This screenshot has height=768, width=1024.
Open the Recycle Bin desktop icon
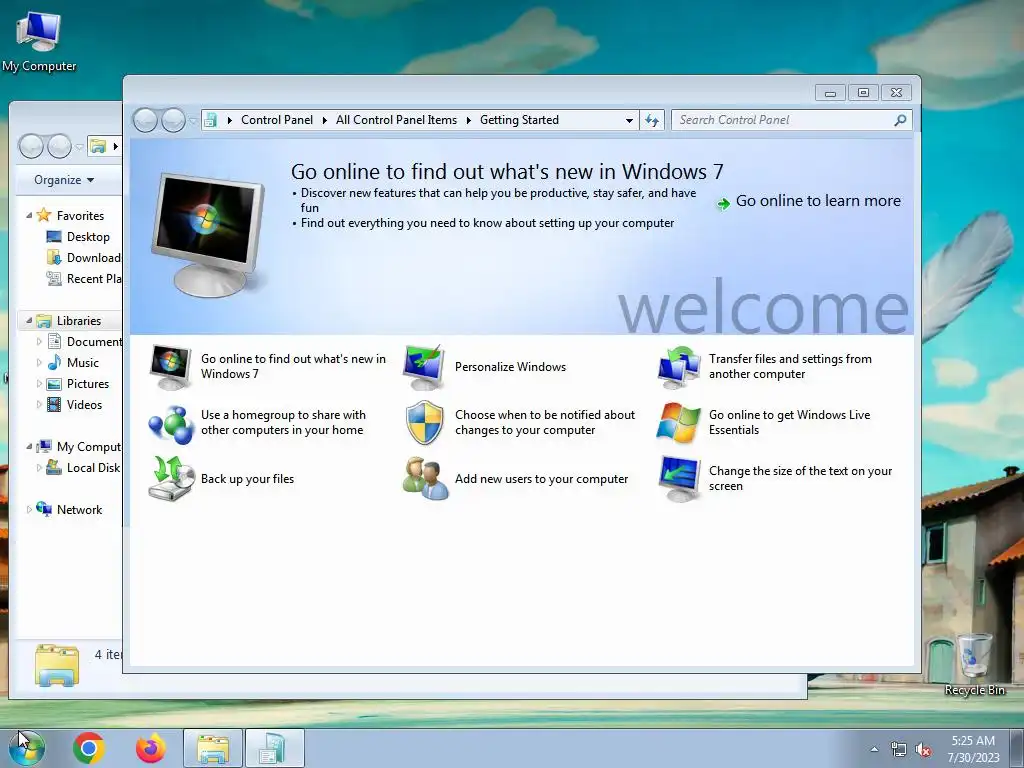(x=974, y=665)
